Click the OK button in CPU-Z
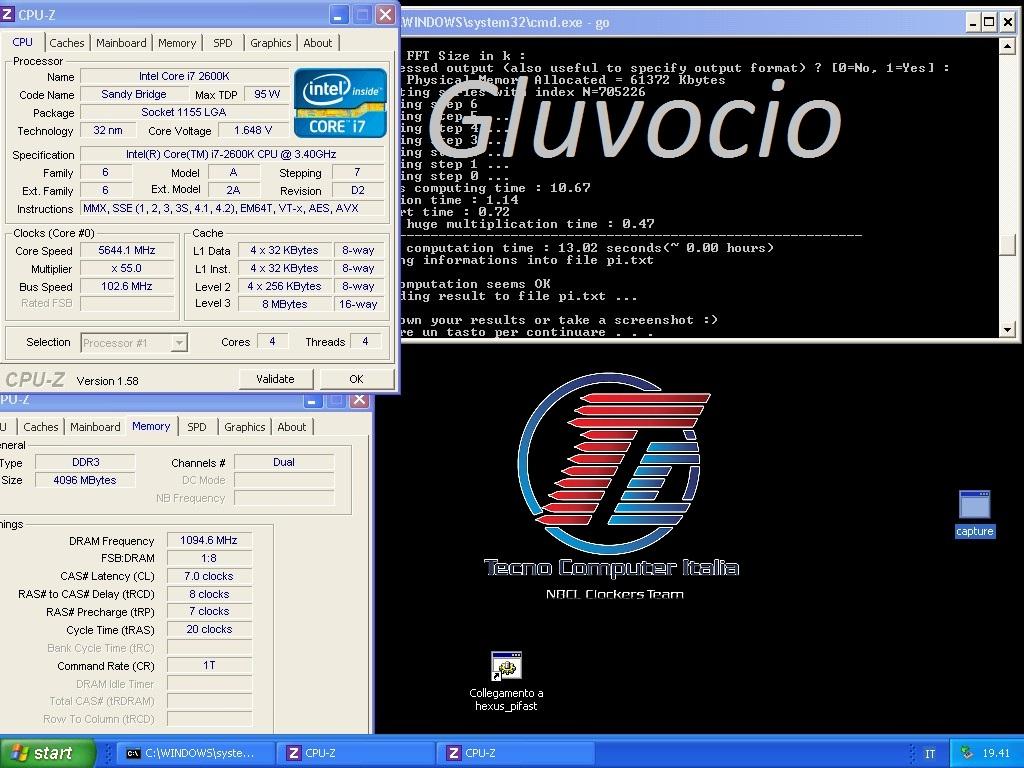 click(357, 379)
